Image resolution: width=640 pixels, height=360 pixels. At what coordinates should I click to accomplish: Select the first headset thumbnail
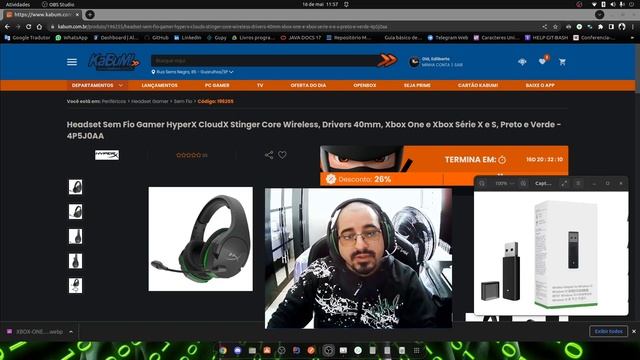point(76,187)
